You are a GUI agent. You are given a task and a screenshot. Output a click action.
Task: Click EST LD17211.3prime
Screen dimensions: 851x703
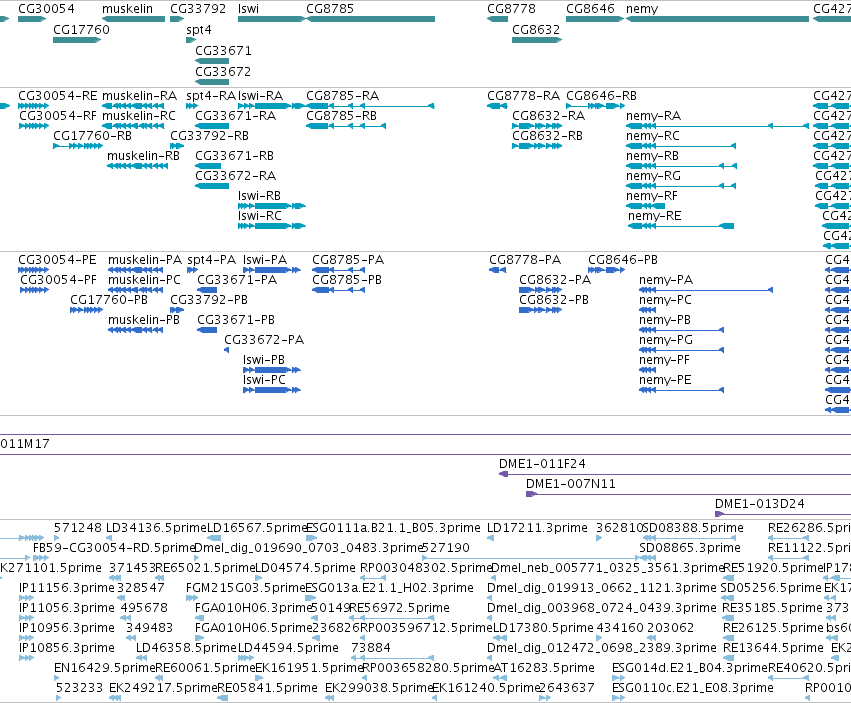[x=537, y=528]
